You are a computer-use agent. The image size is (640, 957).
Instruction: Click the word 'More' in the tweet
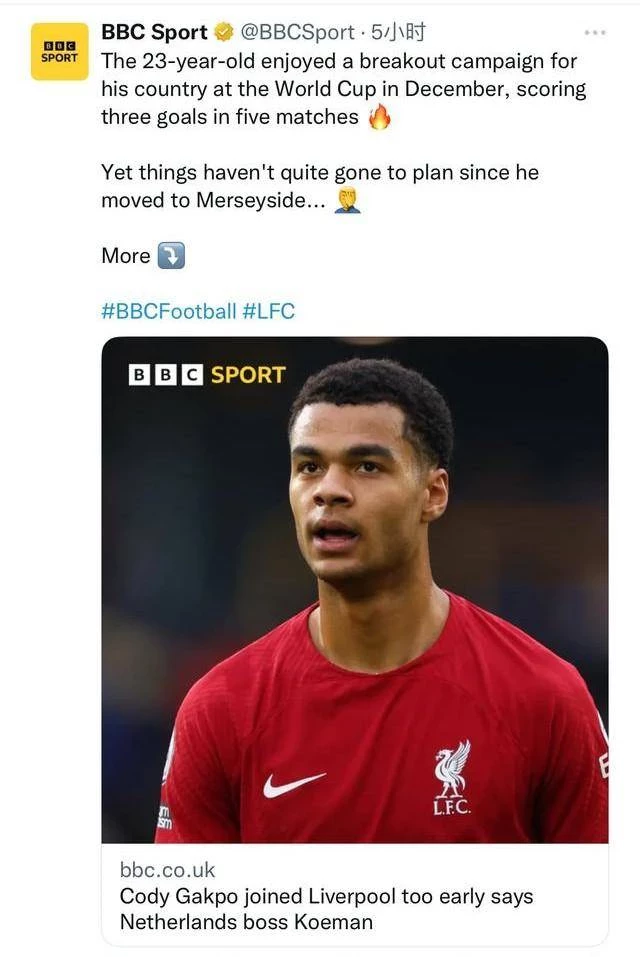click(x=126, y=256)
